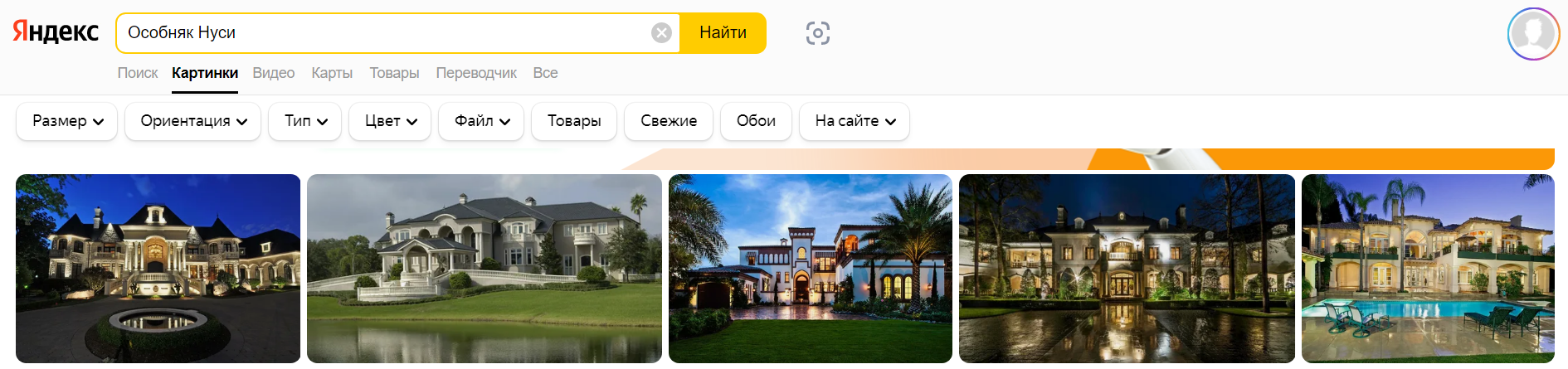Toggle the Свежие filter
The image size is (1568, 369).
coord(669,121)
